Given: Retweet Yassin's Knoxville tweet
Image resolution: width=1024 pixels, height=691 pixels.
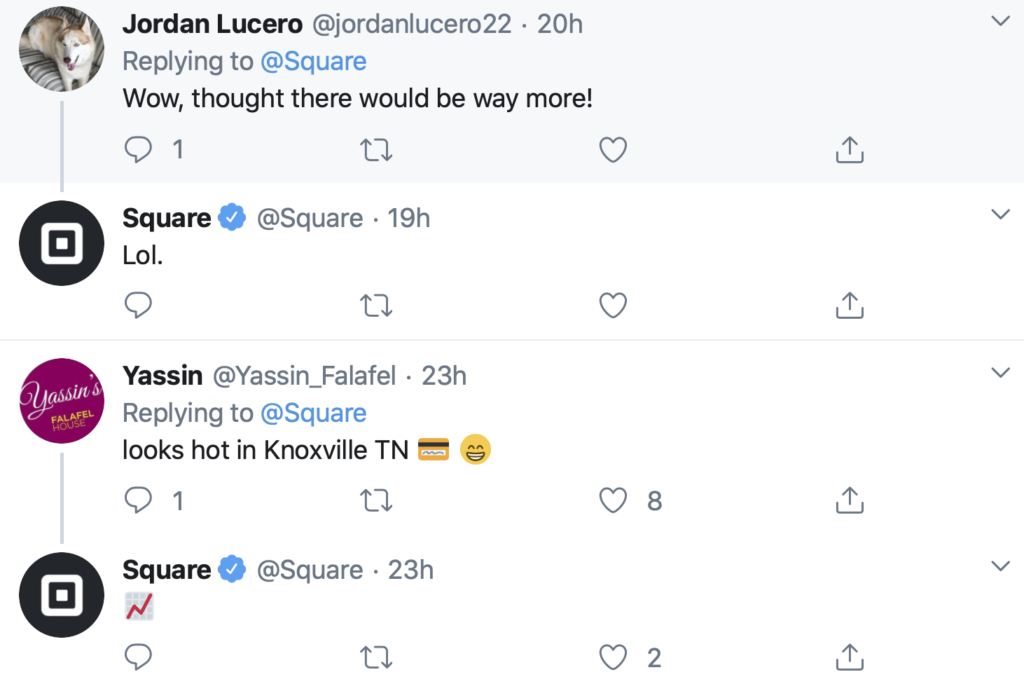Looking at the screenshot, I should 375,500.
